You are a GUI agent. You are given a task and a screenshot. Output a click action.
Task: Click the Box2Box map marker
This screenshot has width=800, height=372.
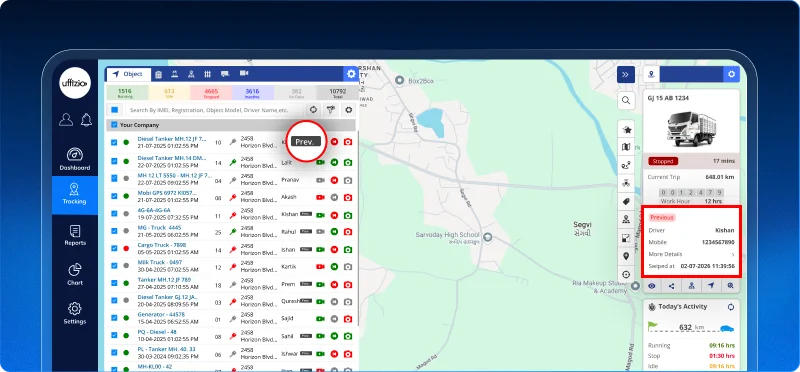pos(399,80)
